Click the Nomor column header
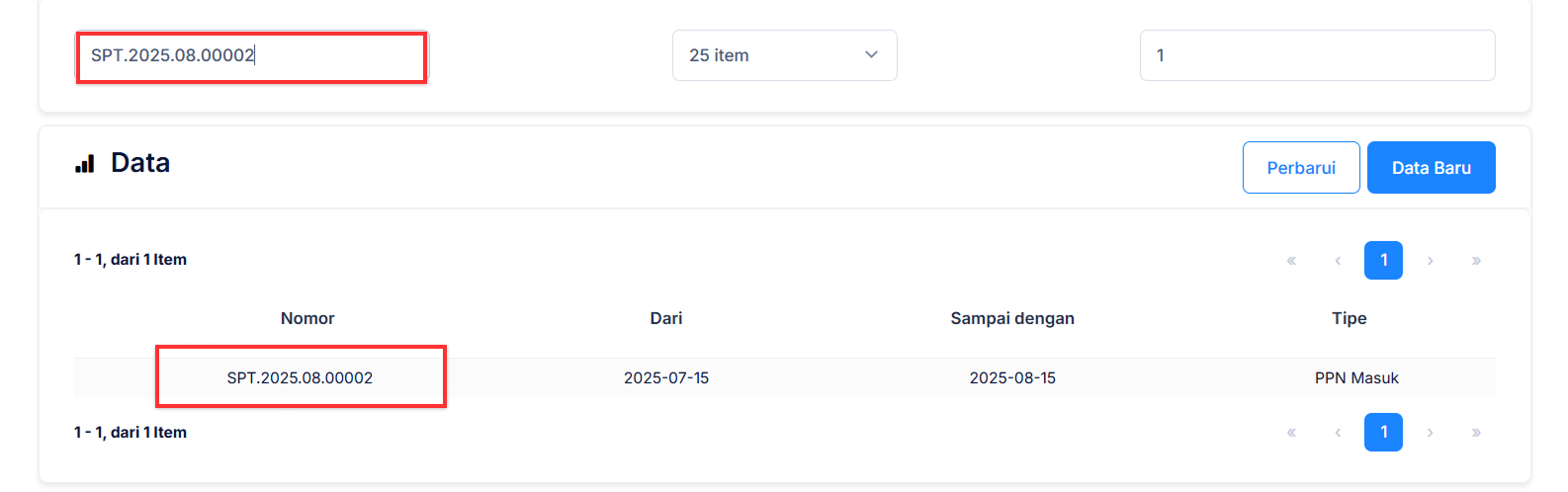The width and height of the screenshot is (1568, 492). pyautogui.click(x=307, y=318)
